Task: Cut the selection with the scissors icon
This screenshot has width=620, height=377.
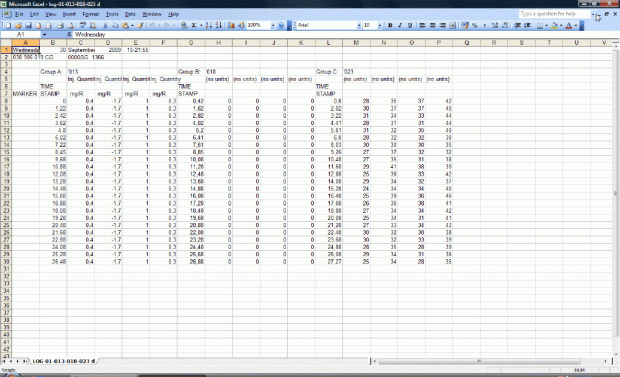Action: [105, 25]
